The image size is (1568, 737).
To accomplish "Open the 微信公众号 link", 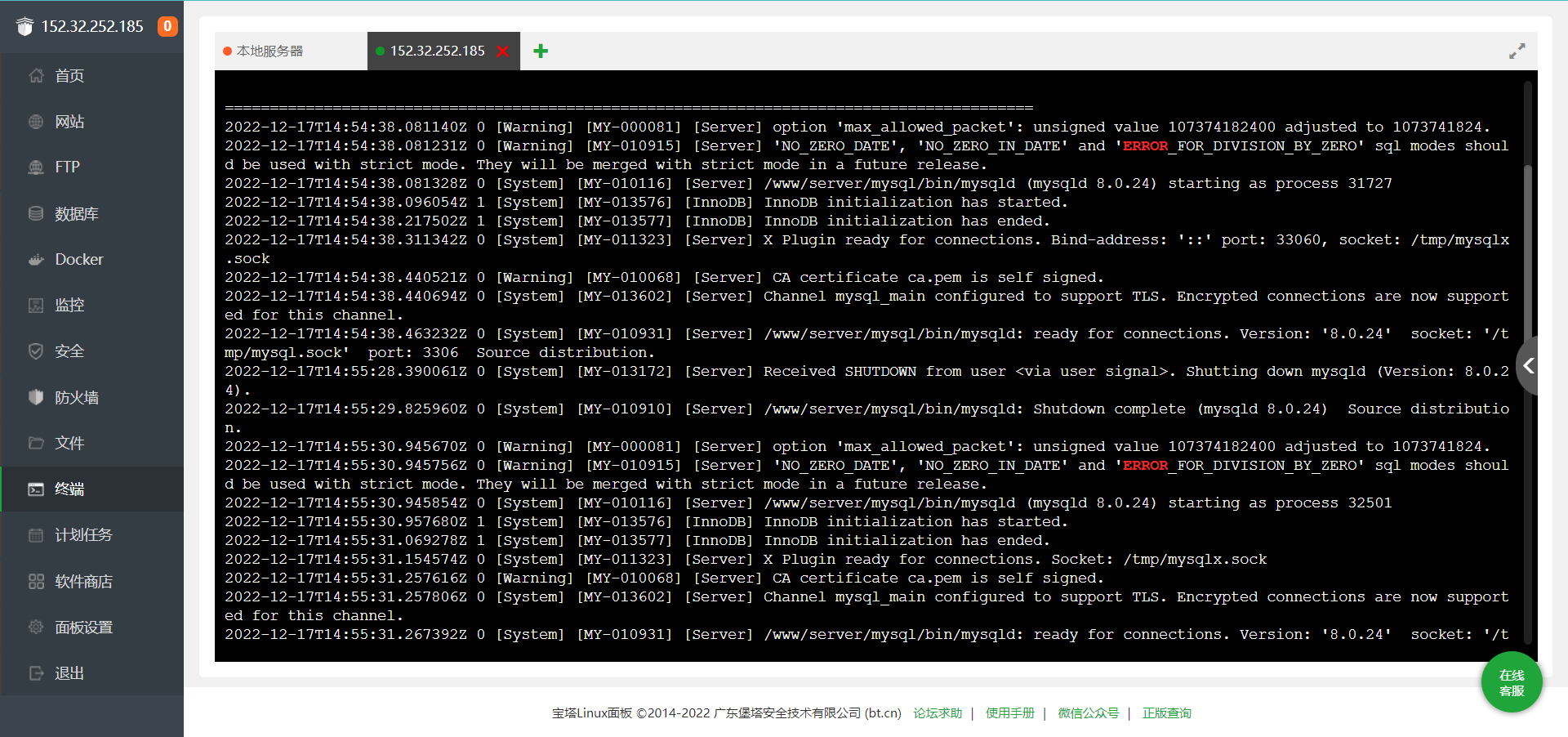I will pyautogui.click(x=1089, y=713).
